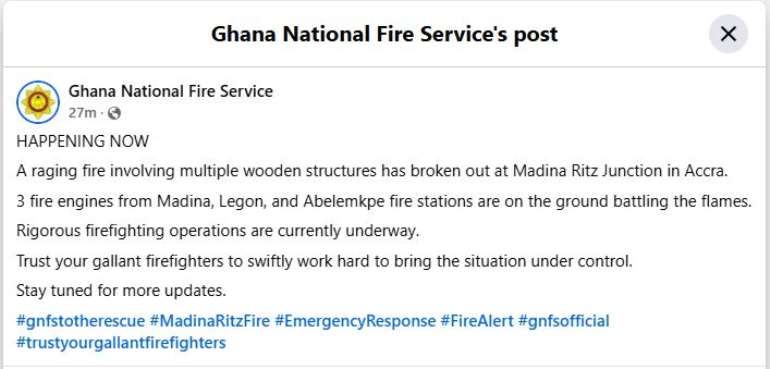Follow the #EmergencyResponse hashtag link

click(355, 321)
